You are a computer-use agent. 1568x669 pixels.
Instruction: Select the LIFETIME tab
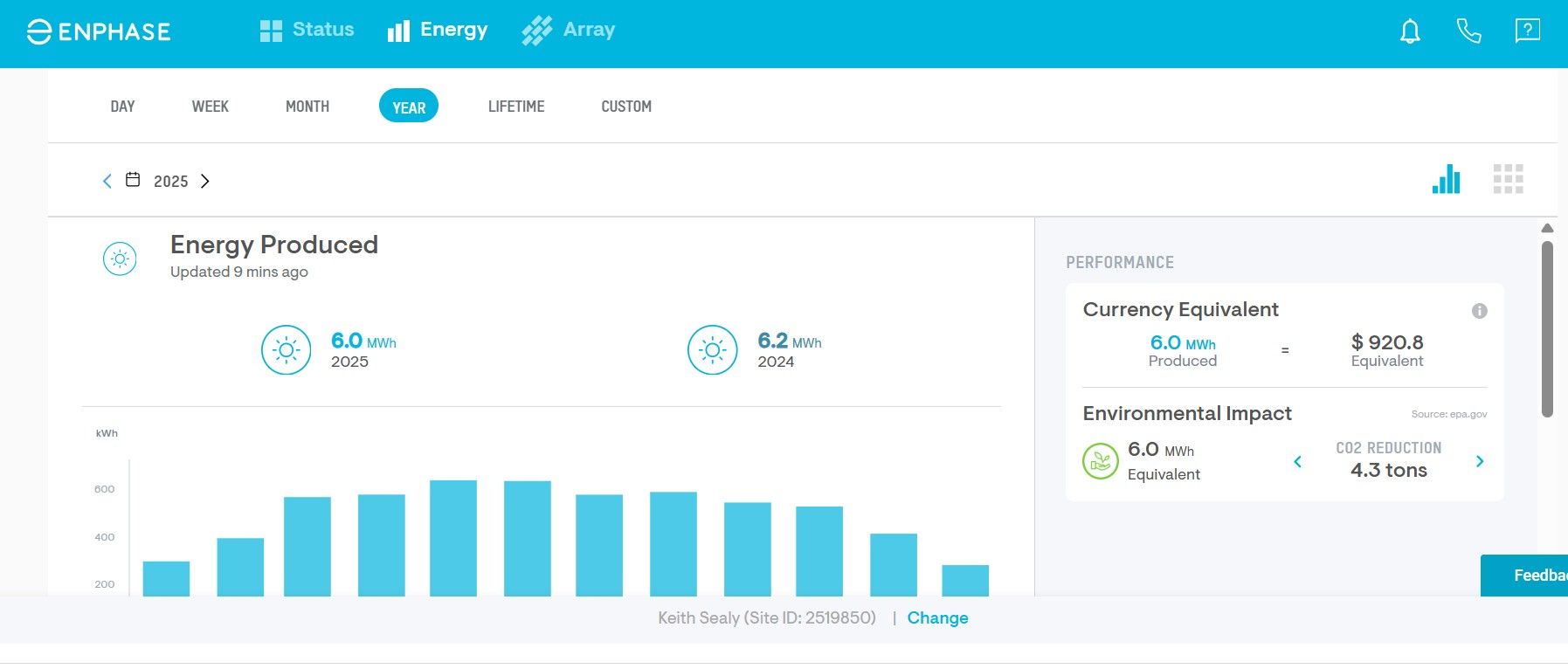coord(516,107)
